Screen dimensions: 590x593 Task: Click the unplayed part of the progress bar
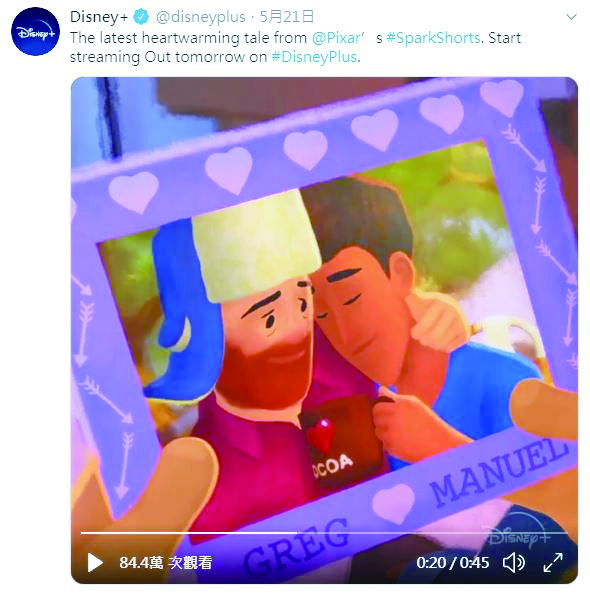433,533
